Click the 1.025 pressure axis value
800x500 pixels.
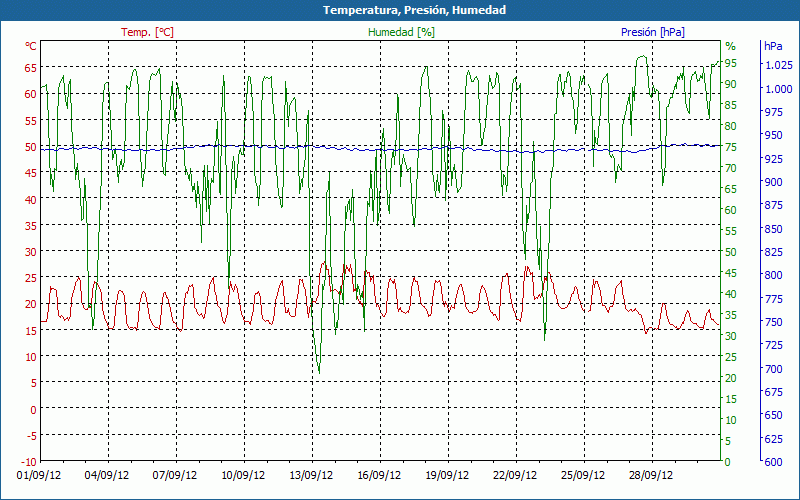coord(779,65)
